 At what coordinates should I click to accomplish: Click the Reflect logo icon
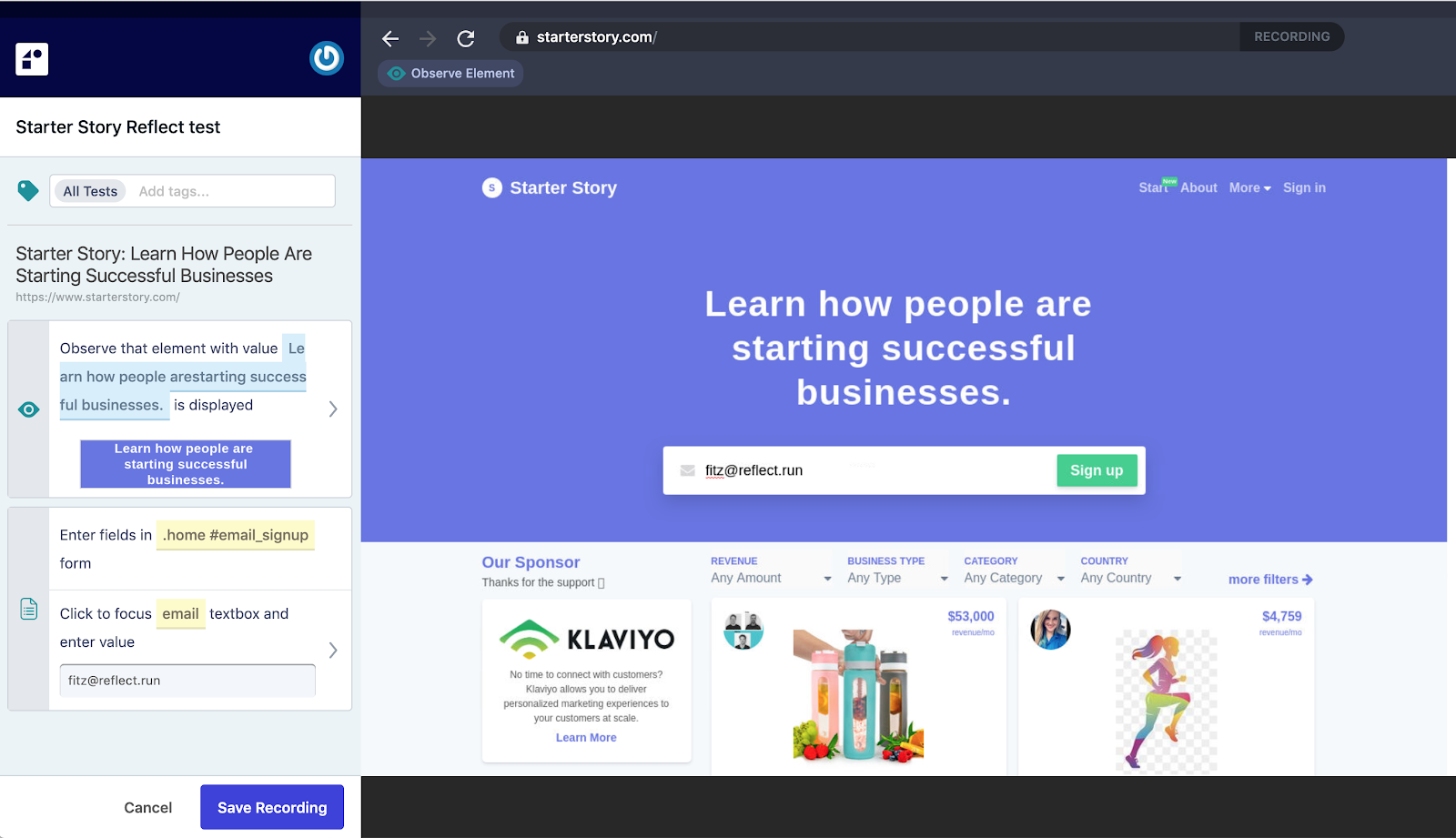click(x=31, y=58)
